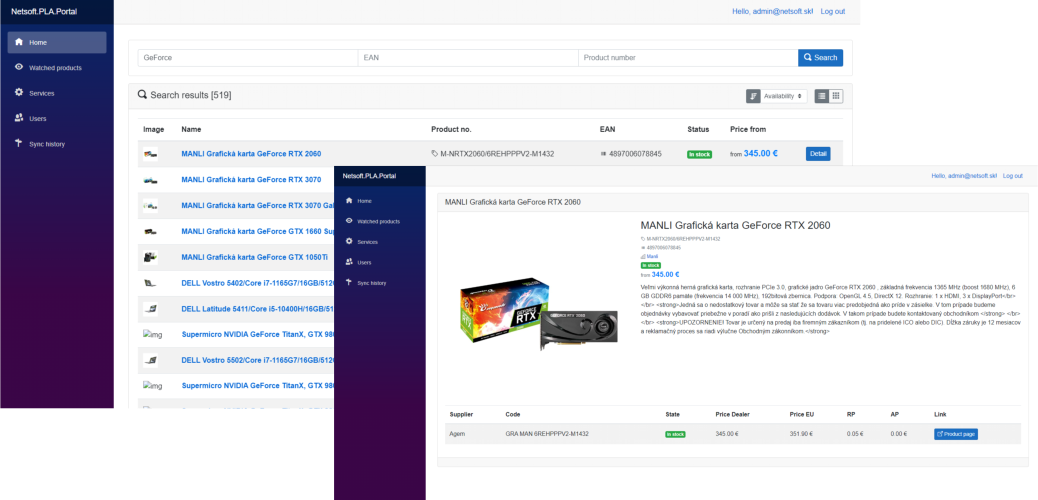Viewport: 1038px width, 500px height.
Task: Click the Price Dealer column header
Action: tap(732, 415)
